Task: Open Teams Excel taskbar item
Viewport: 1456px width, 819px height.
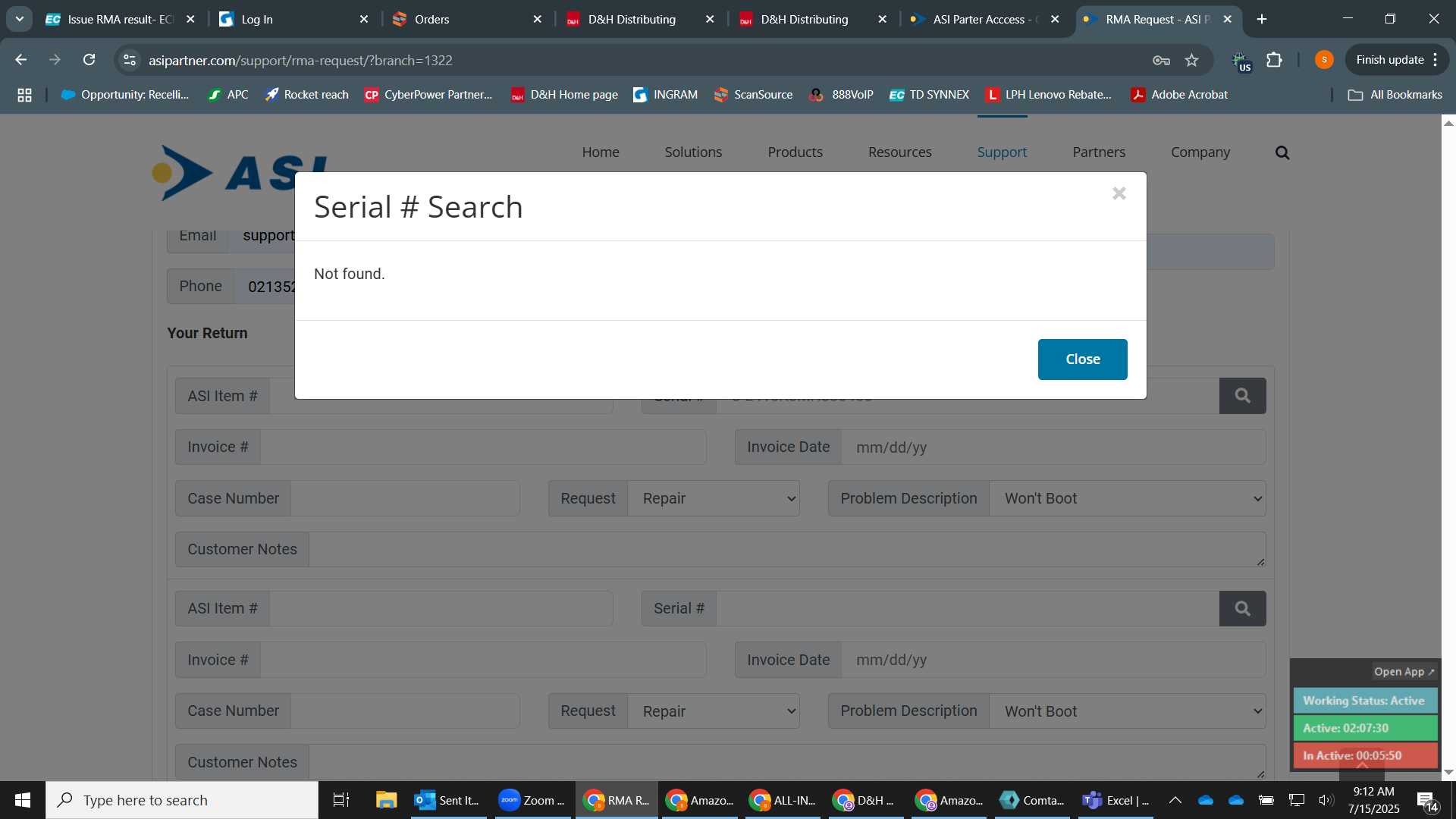Action: click(1115, 800)
